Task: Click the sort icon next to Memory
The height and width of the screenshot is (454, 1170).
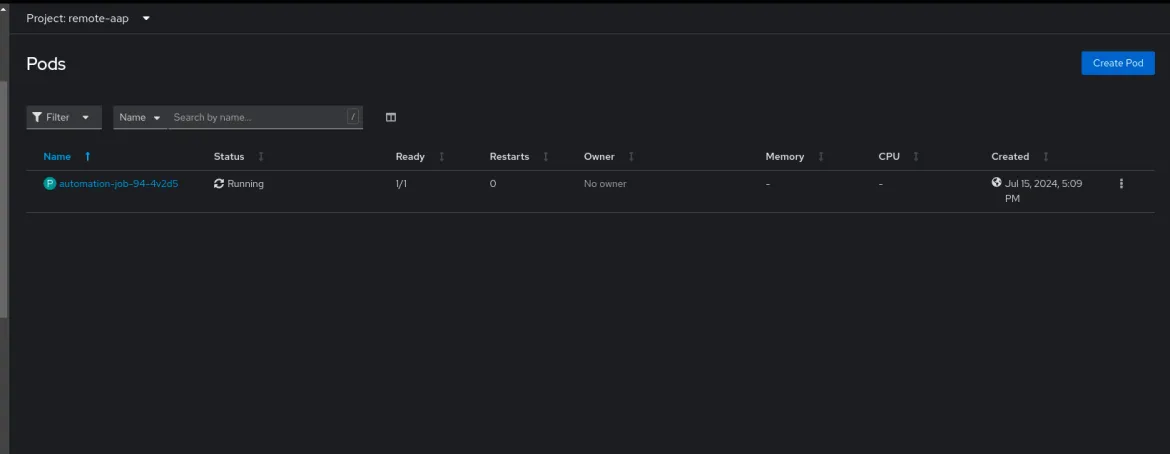Action: [821, 157]
